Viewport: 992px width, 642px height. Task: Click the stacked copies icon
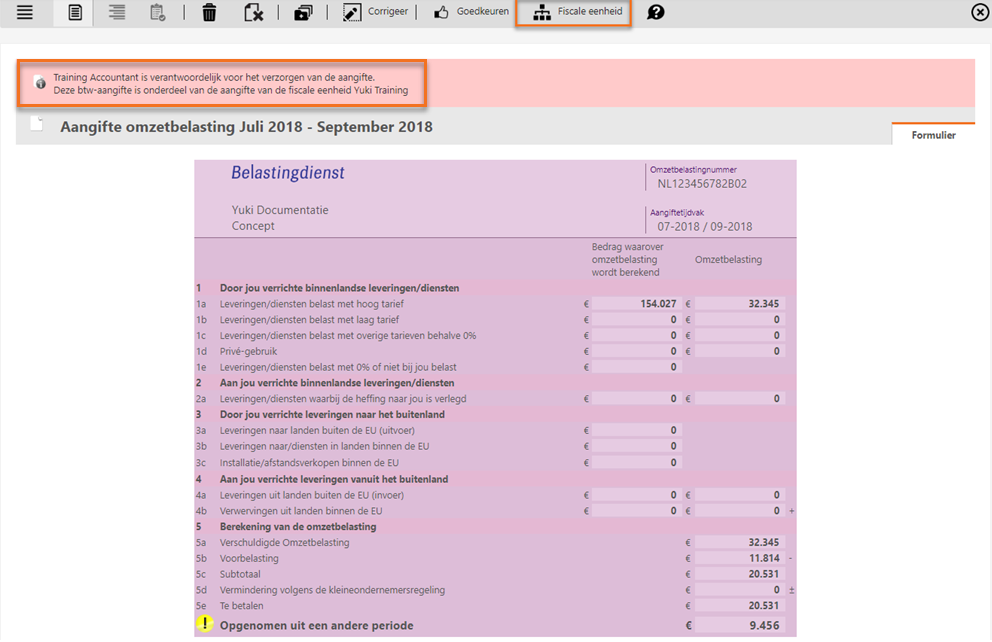(x=303, y=12)
